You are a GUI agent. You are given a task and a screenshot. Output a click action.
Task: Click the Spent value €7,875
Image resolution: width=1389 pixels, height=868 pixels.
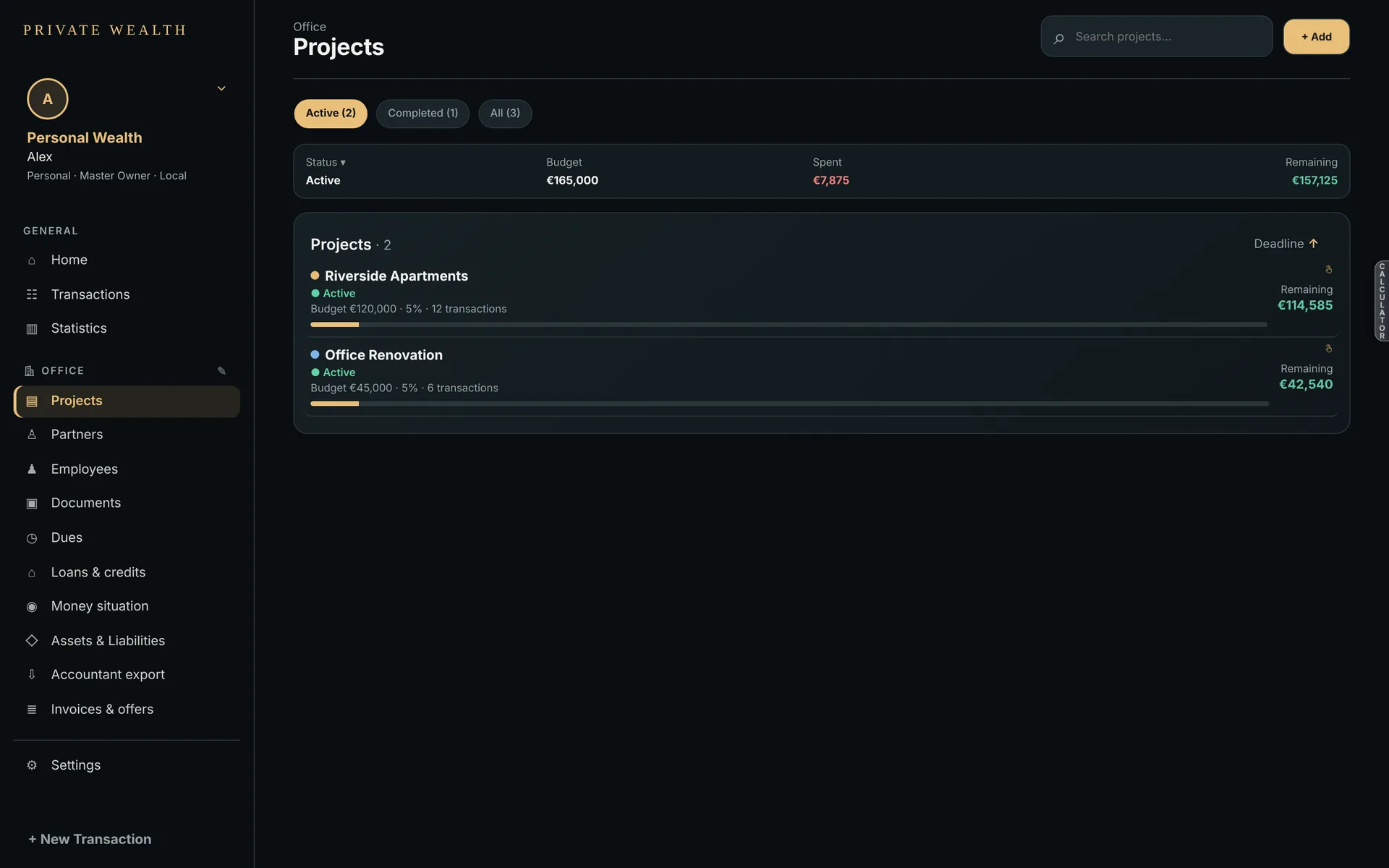pyautogui.click(x=831, y=181)
